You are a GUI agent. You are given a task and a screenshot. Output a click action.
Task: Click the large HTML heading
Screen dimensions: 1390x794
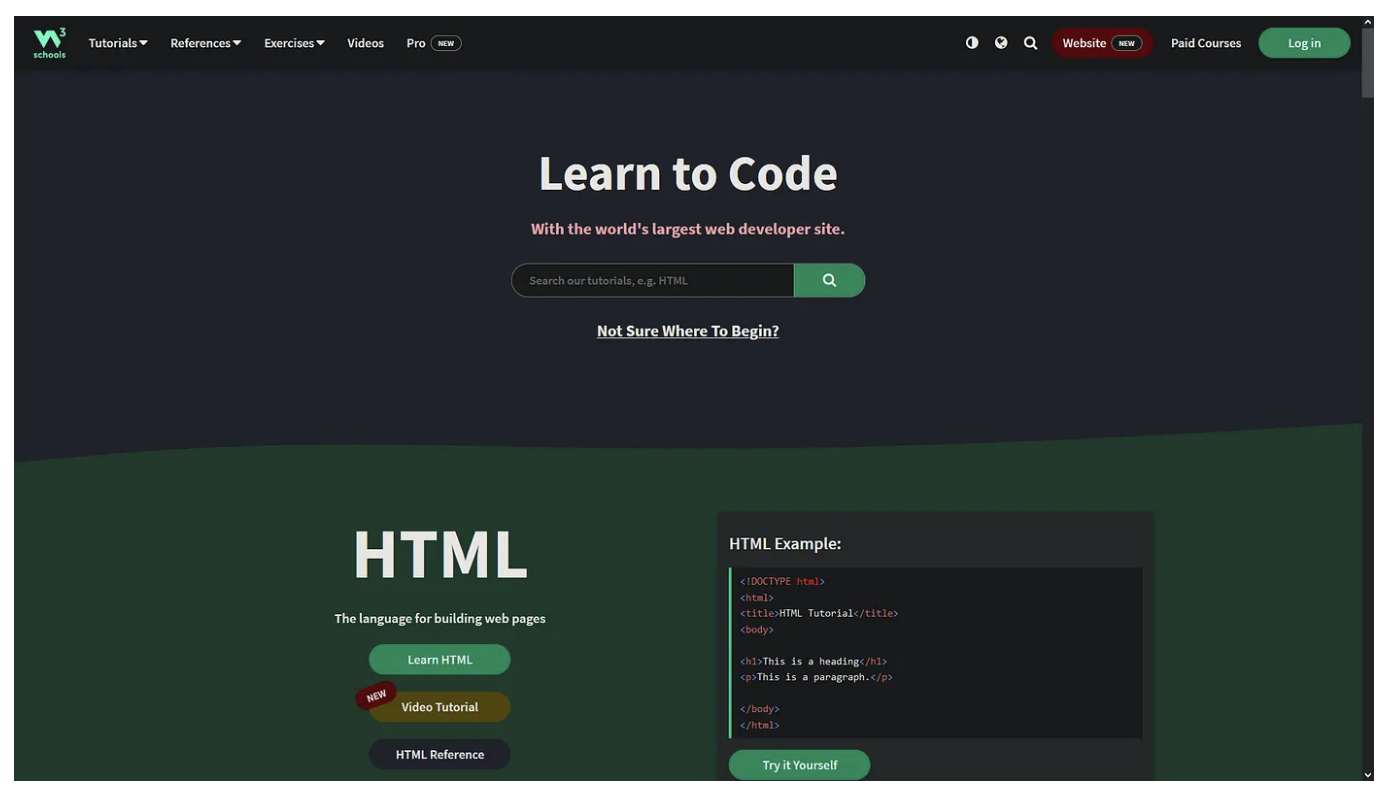pos(440,554)
